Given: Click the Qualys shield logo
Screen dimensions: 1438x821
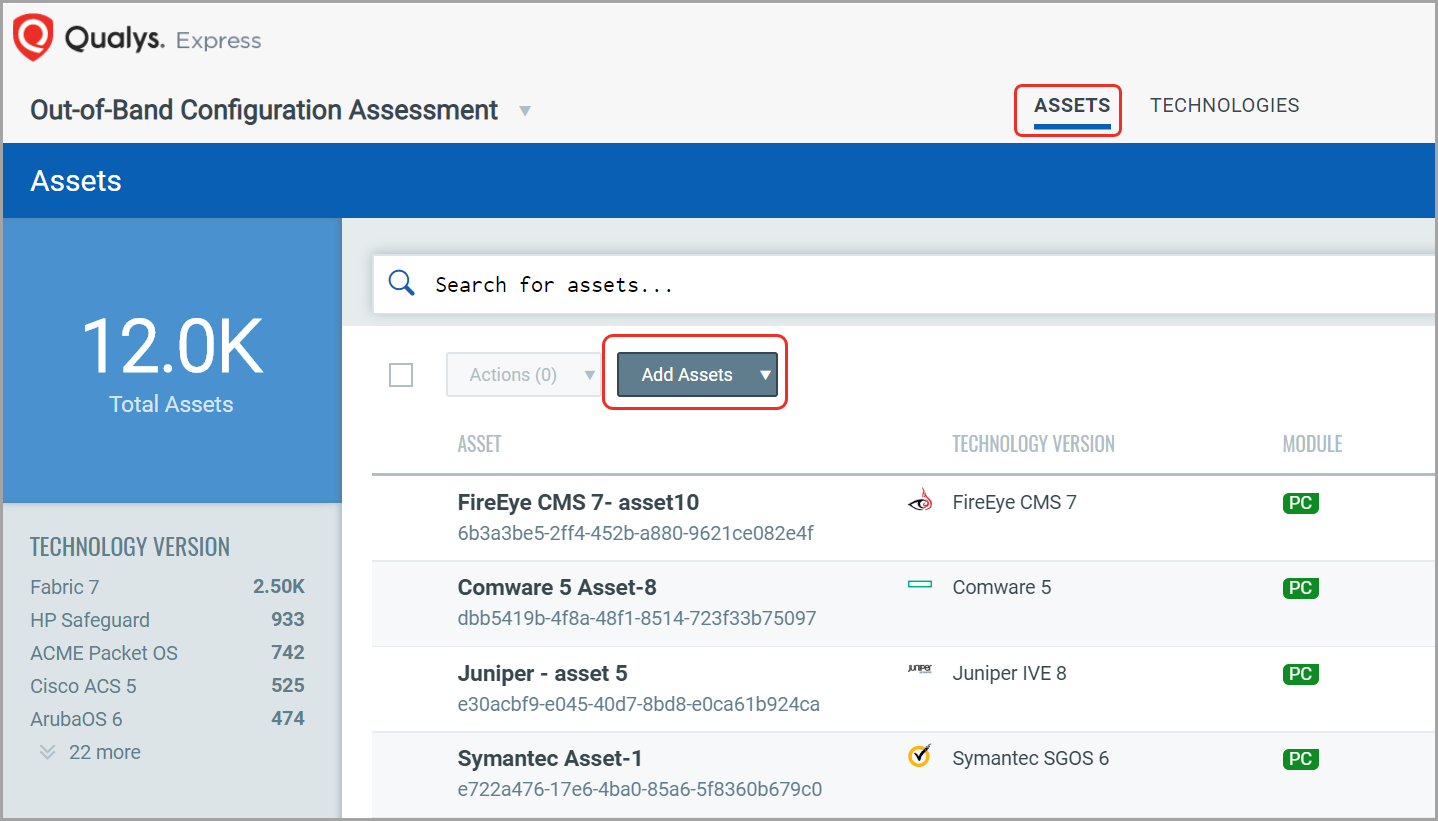Looking at the screenshot, I should click(32, 39).
